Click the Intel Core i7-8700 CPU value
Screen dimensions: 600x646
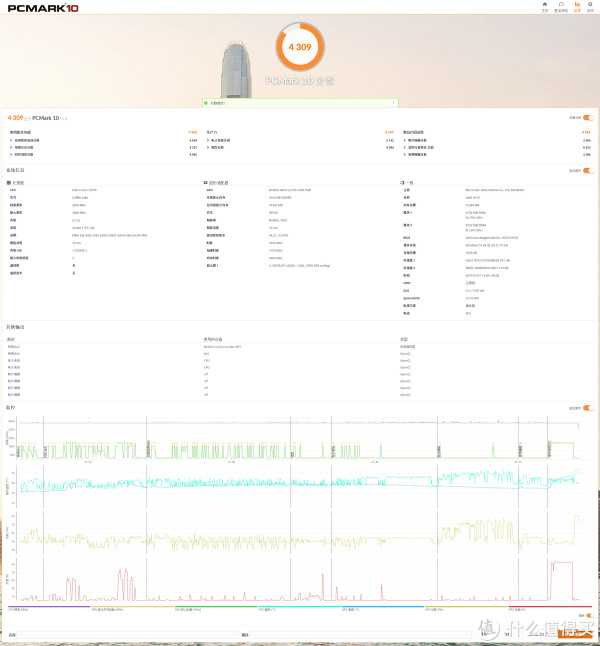point(84,190)
